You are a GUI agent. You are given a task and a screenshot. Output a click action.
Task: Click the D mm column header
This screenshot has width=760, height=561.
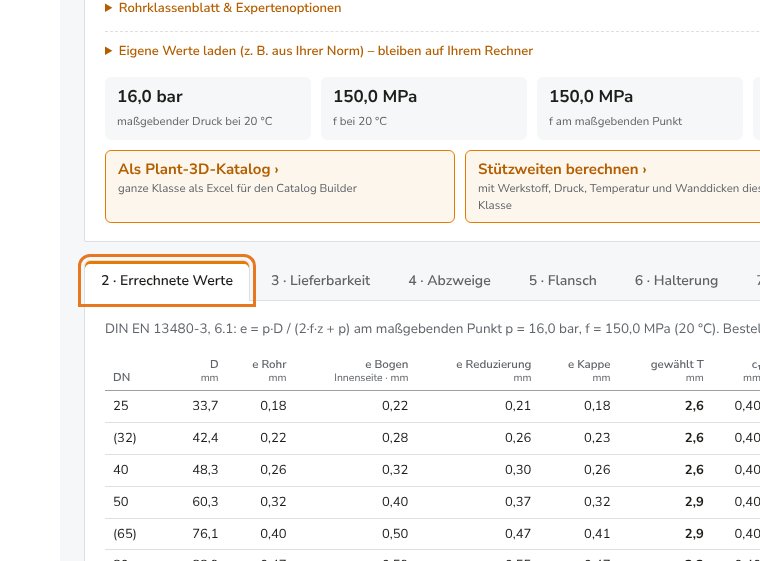pyautogui.click(x=209, y=370)
